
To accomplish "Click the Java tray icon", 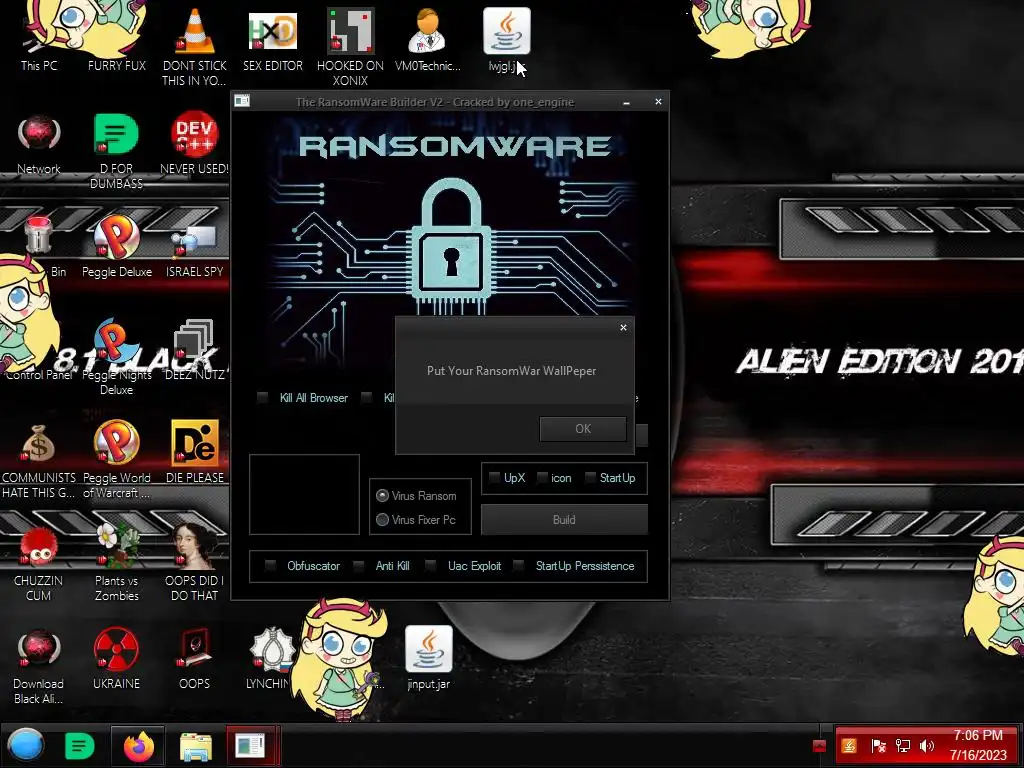I will click(x=849, y=745).
